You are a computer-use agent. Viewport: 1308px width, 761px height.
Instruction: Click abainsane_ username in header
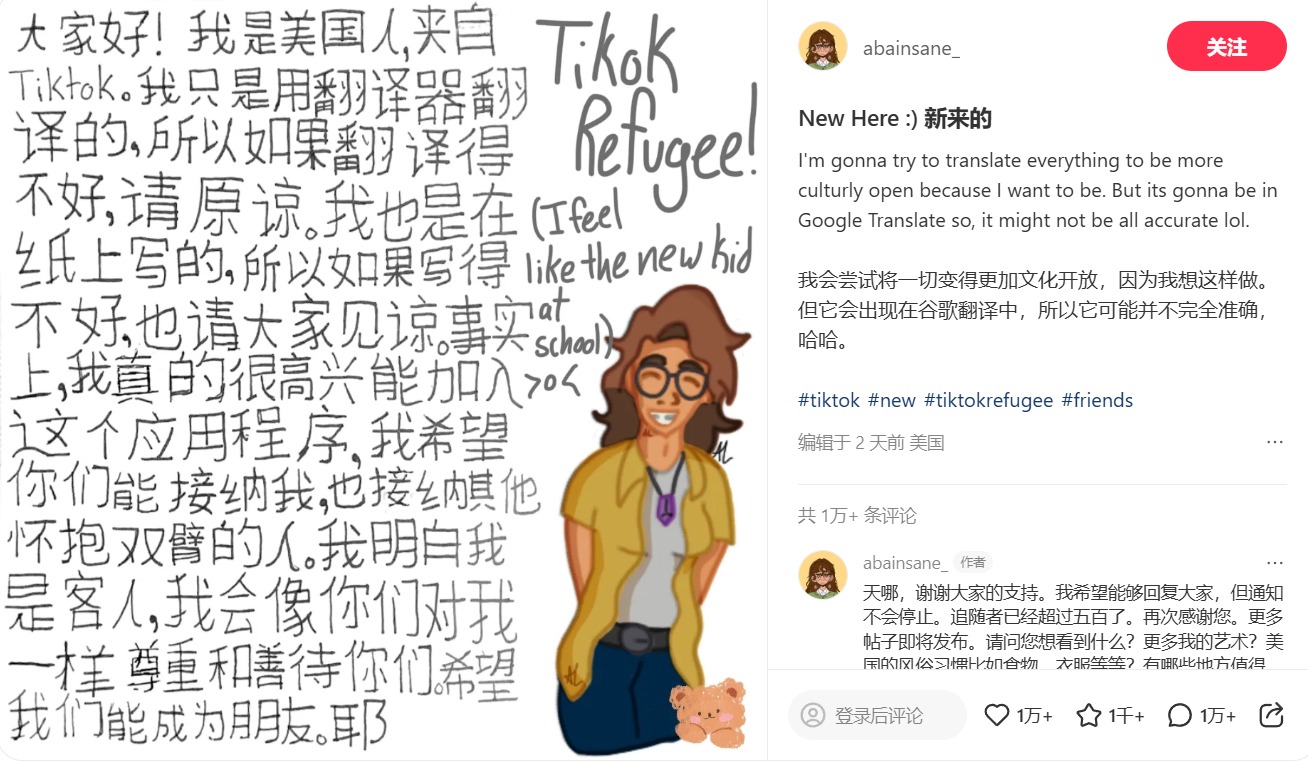click(911, 48)
